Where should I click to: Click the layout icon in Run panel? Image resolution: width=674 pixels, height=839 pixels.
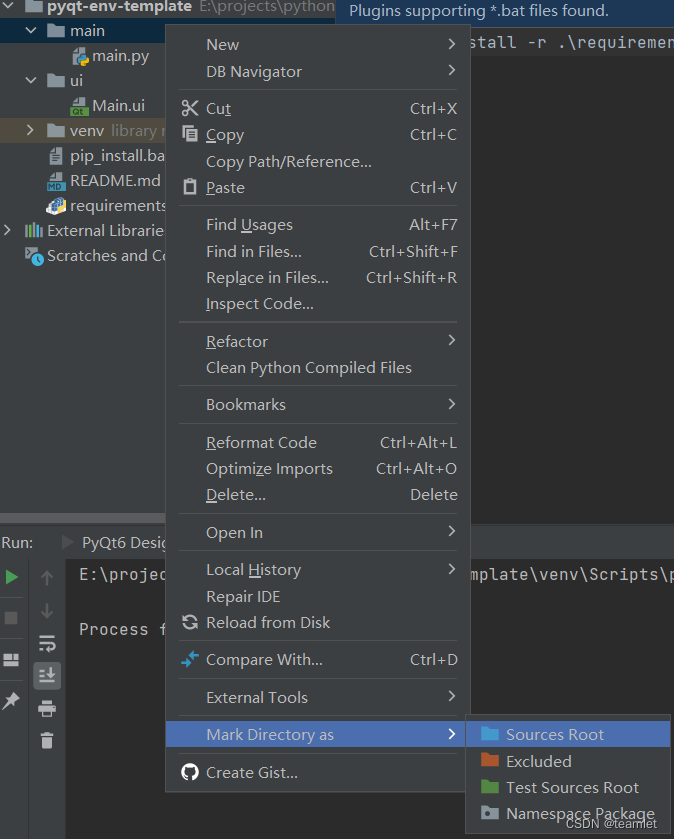pyautogui.click(x=11, y=660)
